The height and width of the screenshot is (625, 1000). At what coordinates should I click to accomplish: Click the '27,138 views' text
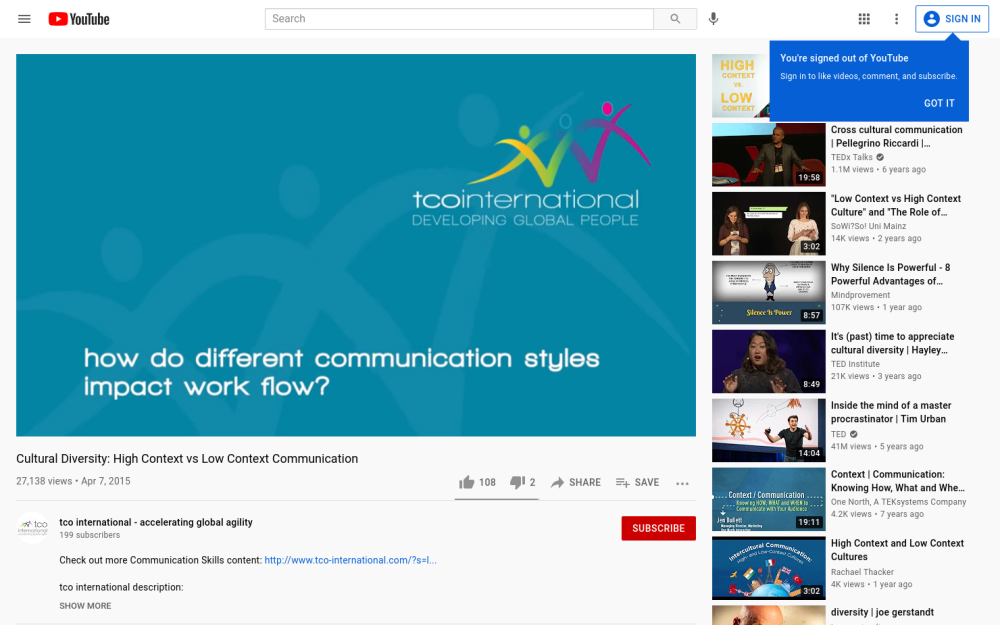[x=44, y=481]
